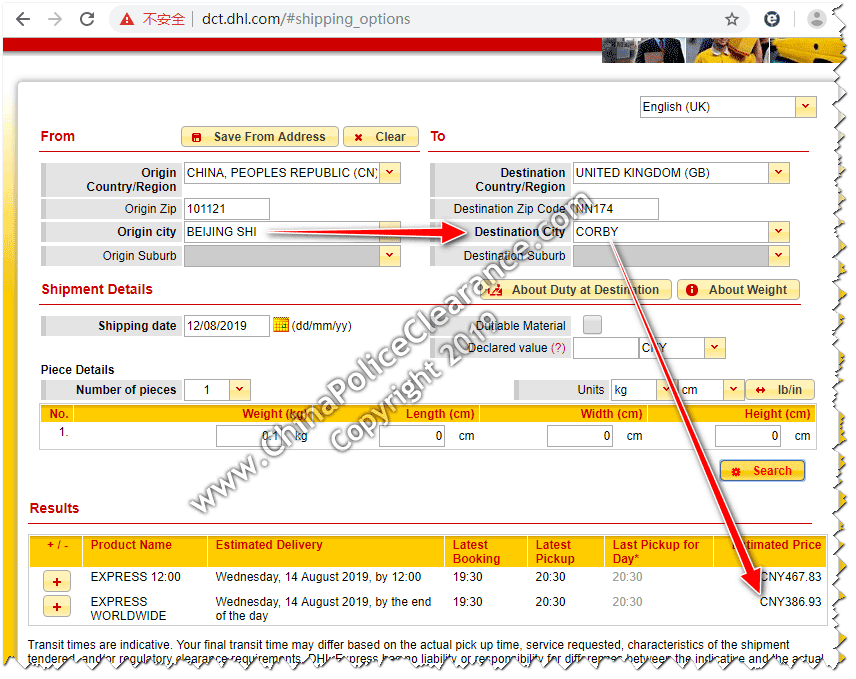Click the browser address bar URL

coord(306,19)
